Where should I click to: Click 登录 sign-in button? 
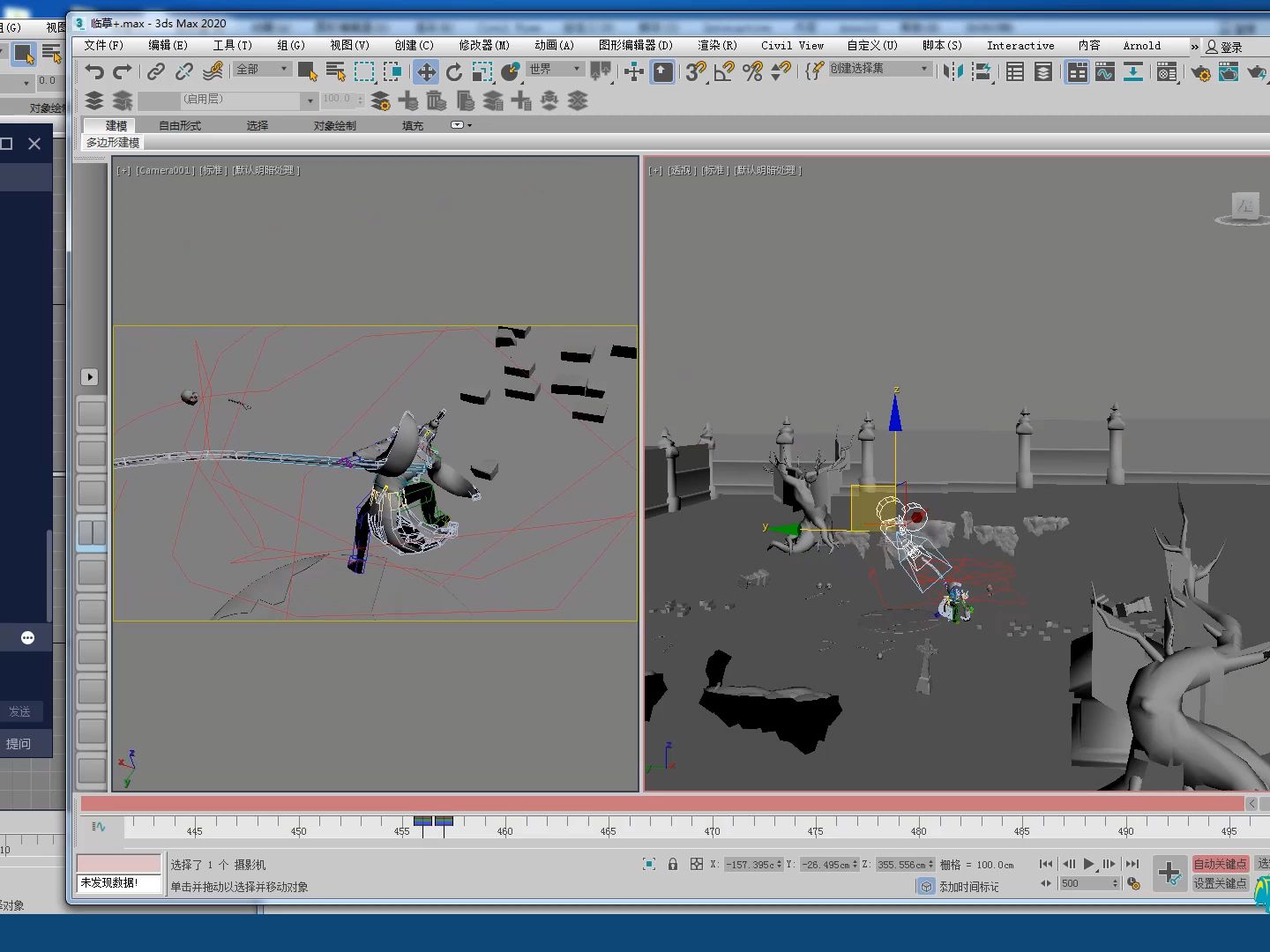pos(1224,47)
